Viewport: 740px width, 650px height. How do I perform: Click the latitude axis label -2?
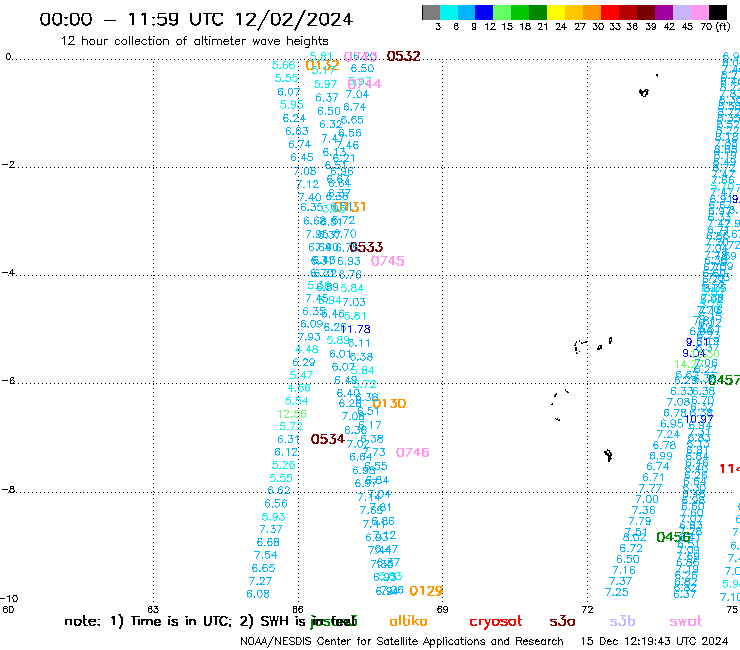8,165
